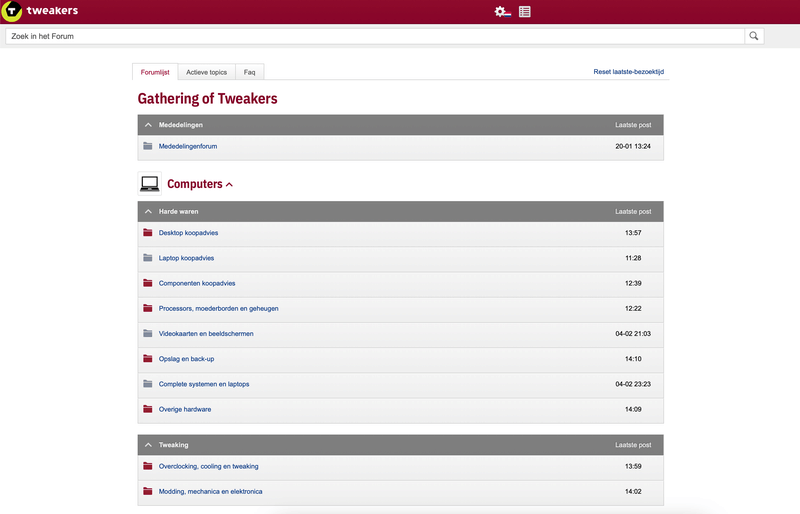
Task: Click last post time 12:22
Action: coord(633,308)
